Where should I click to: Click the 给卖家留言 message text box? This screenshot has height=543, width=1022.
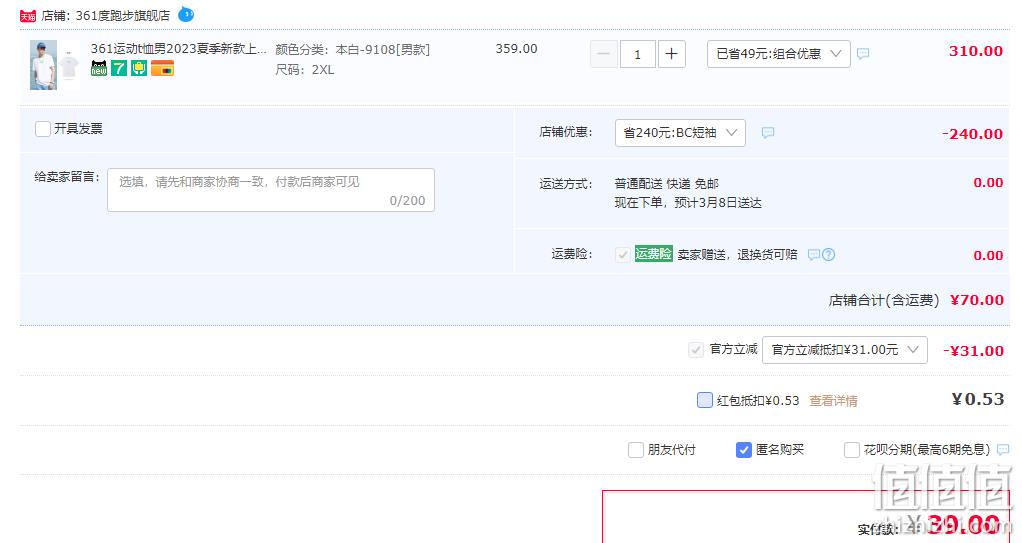(x=270, y=190)
